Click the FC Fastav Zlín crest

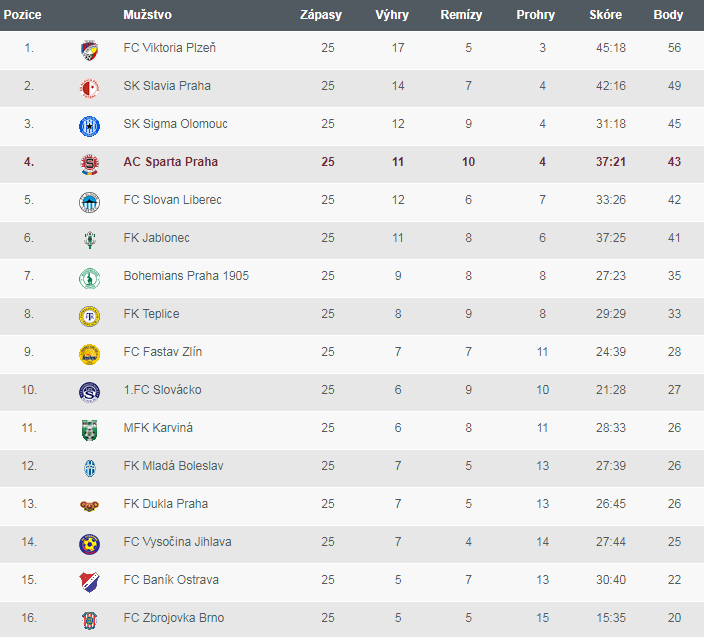[89, 354]
